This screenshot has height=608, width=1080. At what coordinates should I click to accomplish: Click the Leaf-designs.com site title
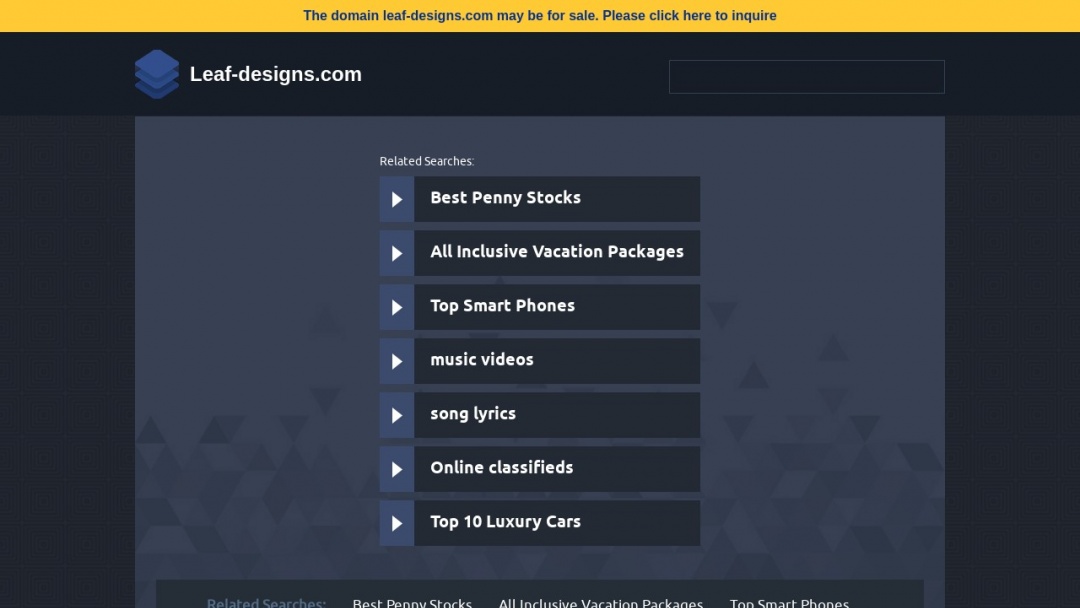coord(276,74)
